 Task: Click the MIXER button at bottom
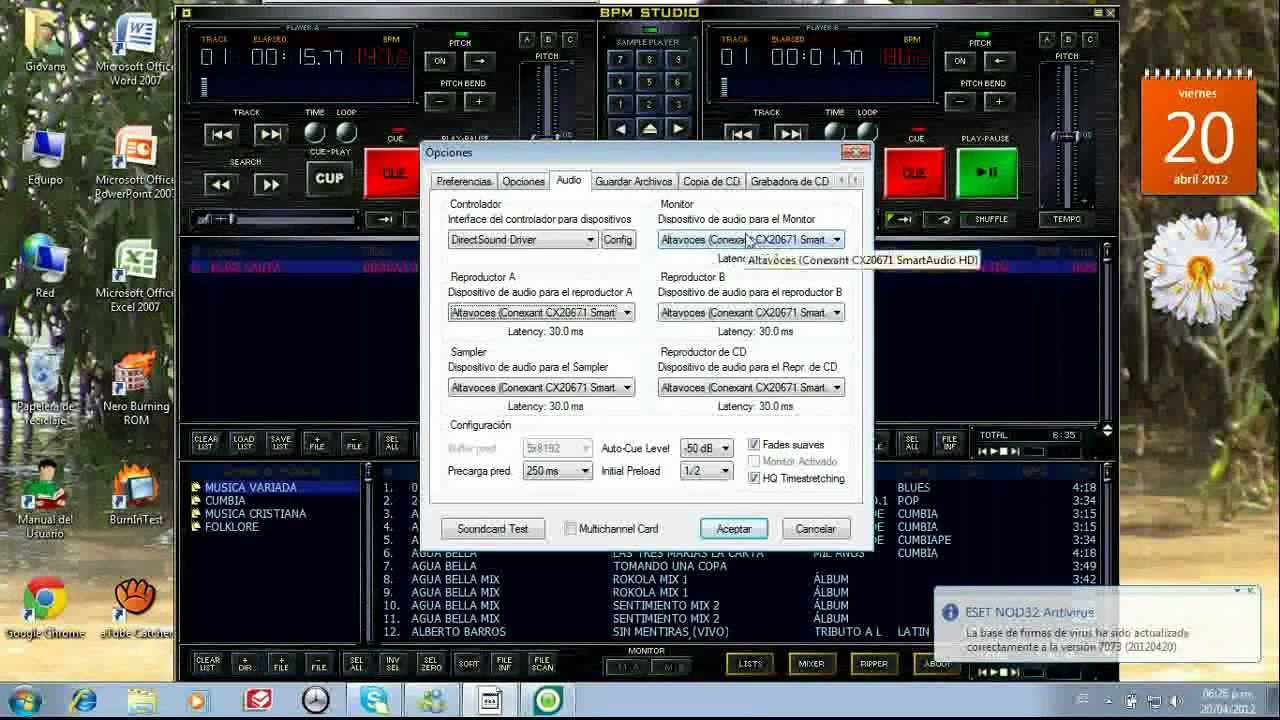811,664
